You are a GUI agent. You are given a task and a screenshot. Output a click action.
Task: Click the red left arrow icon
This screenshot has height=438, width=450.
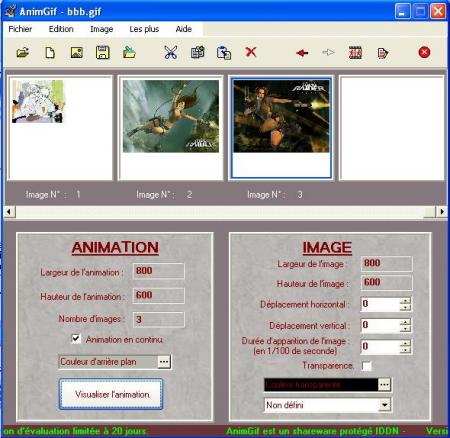302,53
